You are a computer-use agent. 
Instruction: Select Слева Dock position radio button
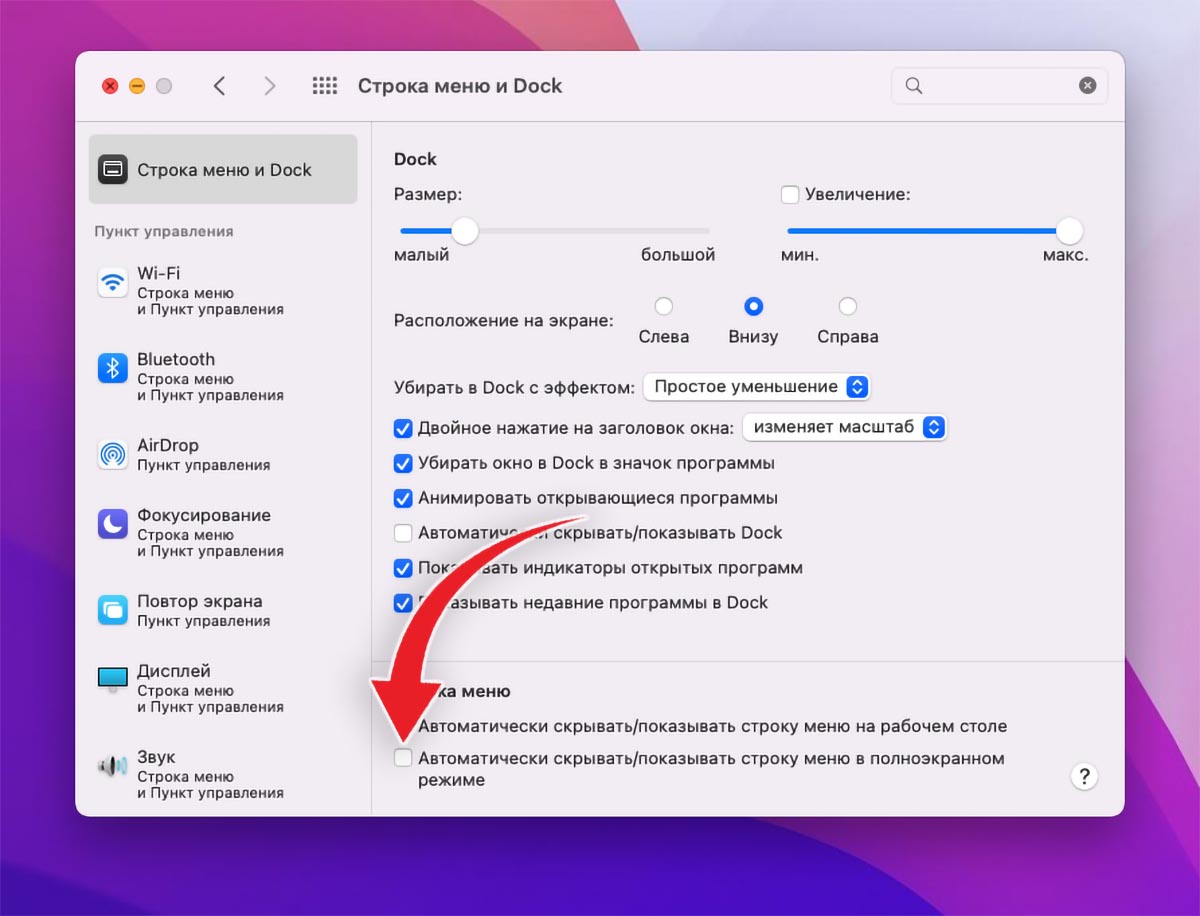pyautogui.click(x=664, y=306)
